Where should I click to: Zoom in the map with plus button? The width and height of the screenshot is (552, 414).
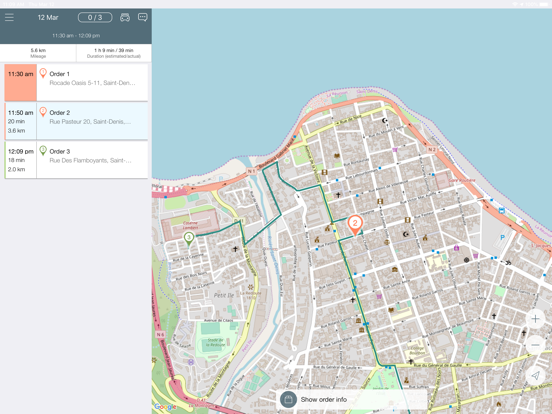coord(535,319)
